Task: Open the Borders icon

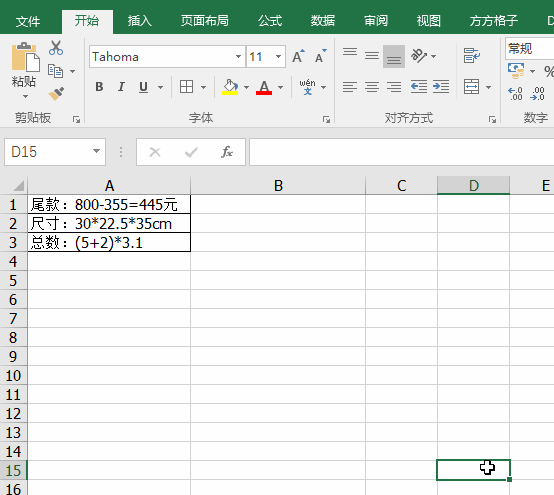Action: tap(186, 87)
